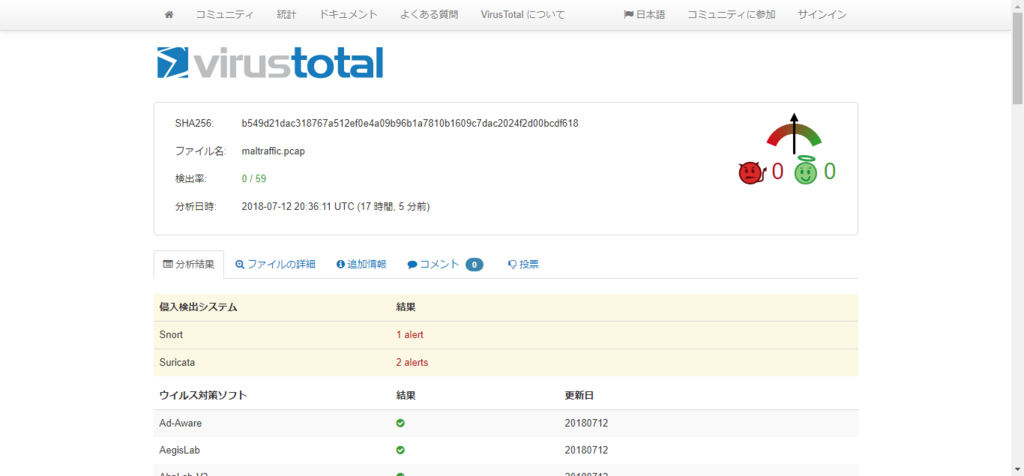The image size is (1024, 476).
Task: Click file name maltraffic.pcap
Action: pyautogui.click(x=273, y=151)
